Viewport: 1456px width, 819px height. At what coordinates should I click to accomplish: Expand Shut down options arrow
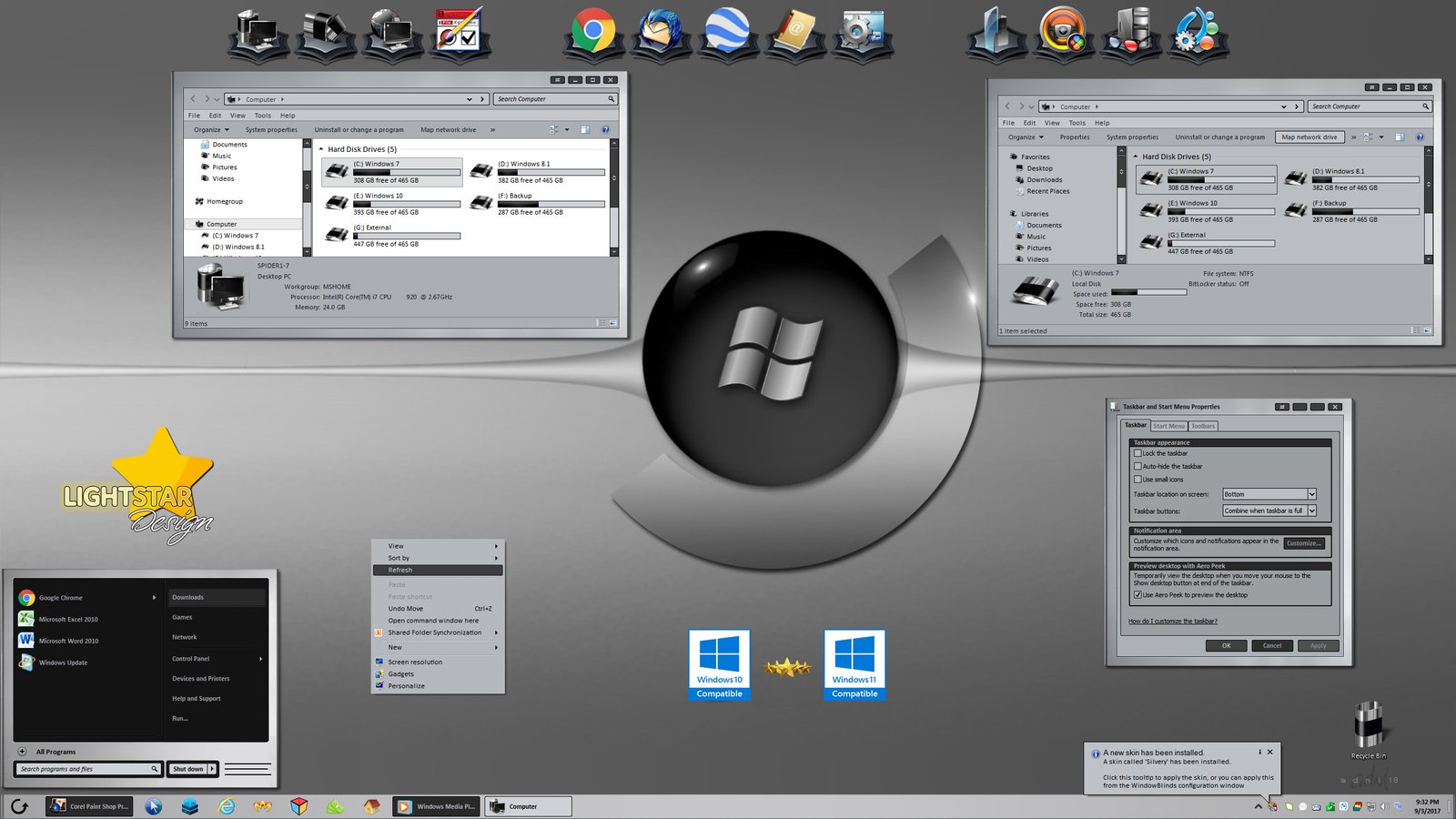[x=212, y=769]
